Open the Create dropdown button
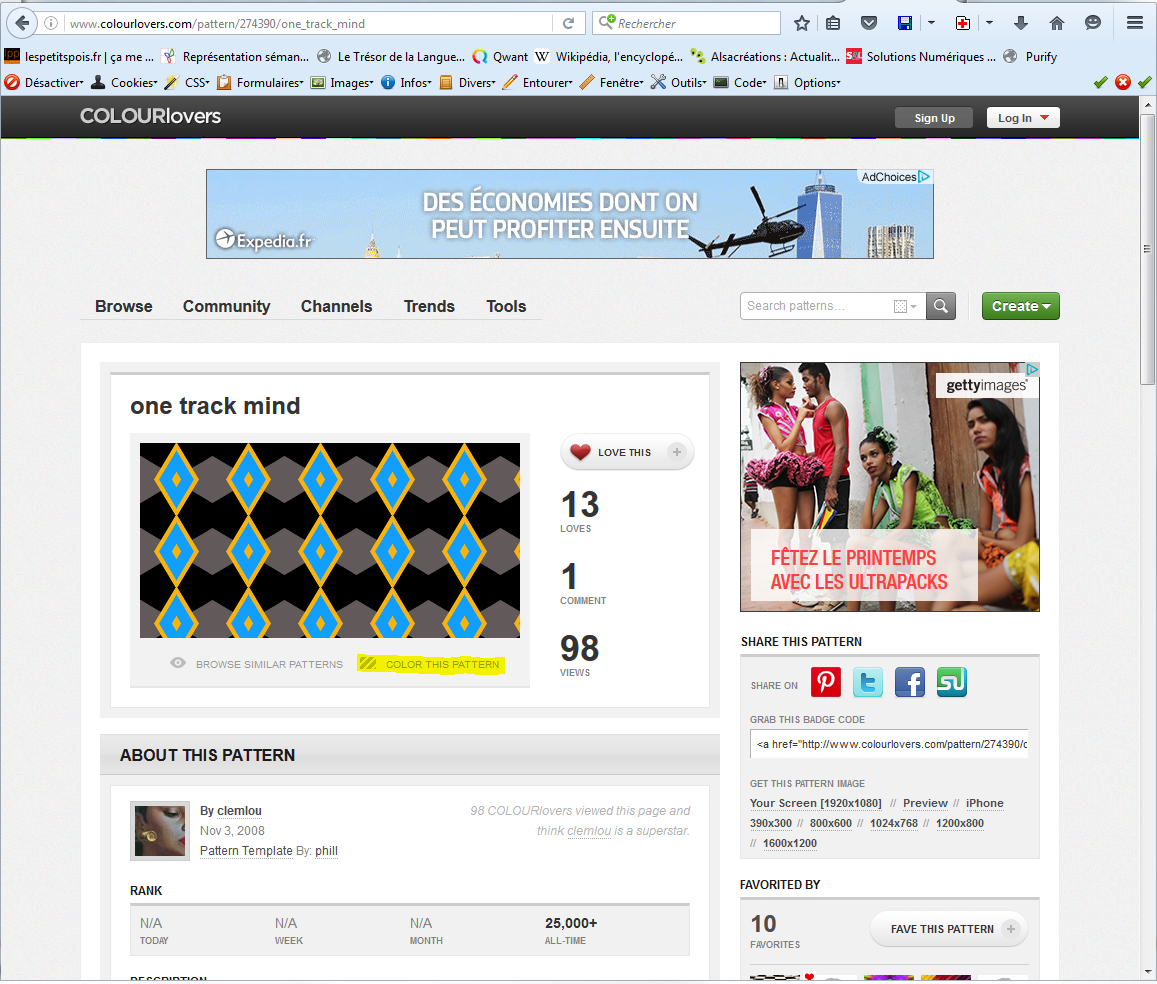Screen dimensions: 1157x984 pos(1020,306)
